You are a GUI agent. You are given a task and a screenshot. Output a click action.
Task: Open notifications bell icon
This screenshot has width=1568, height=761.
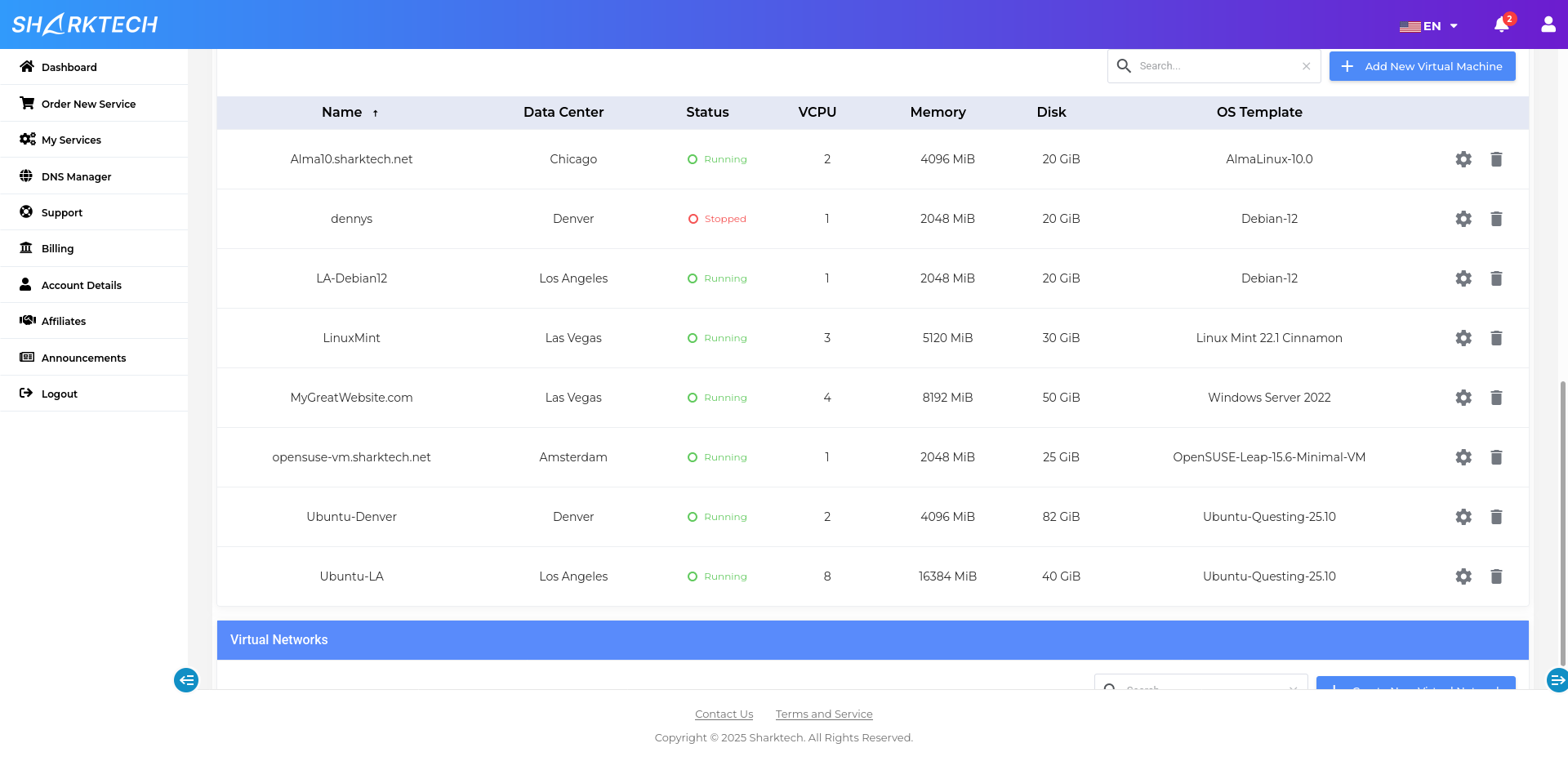click(x=1501, y=25)
